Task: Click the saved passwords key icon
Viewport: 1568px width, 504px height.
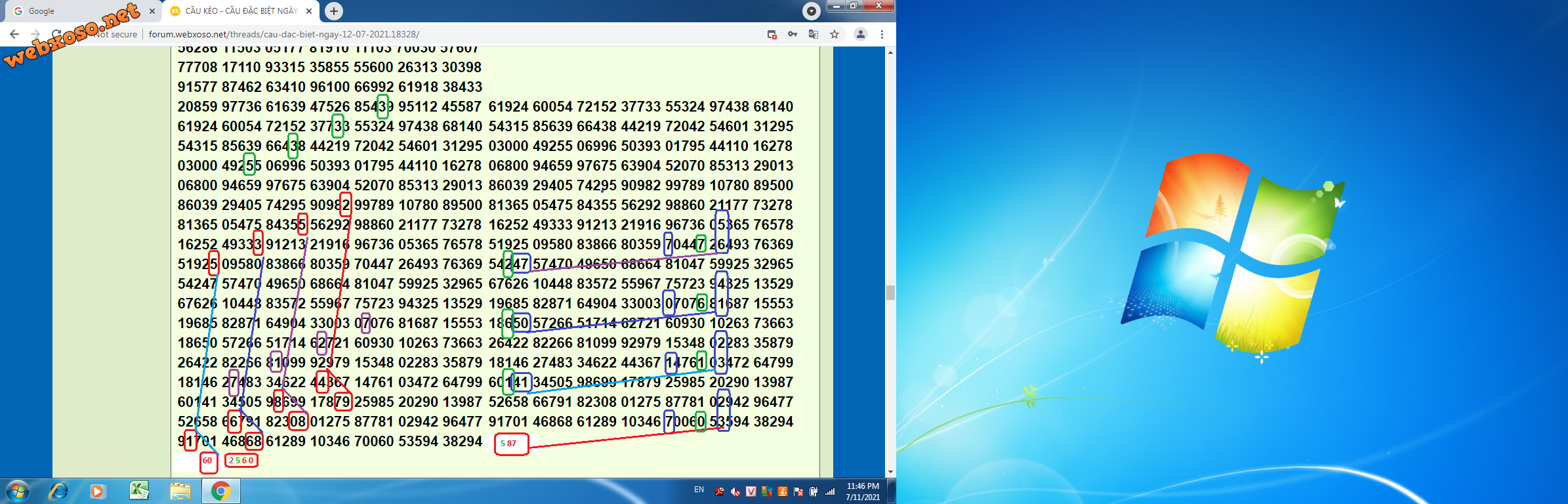Action: [x=793, y=34]
